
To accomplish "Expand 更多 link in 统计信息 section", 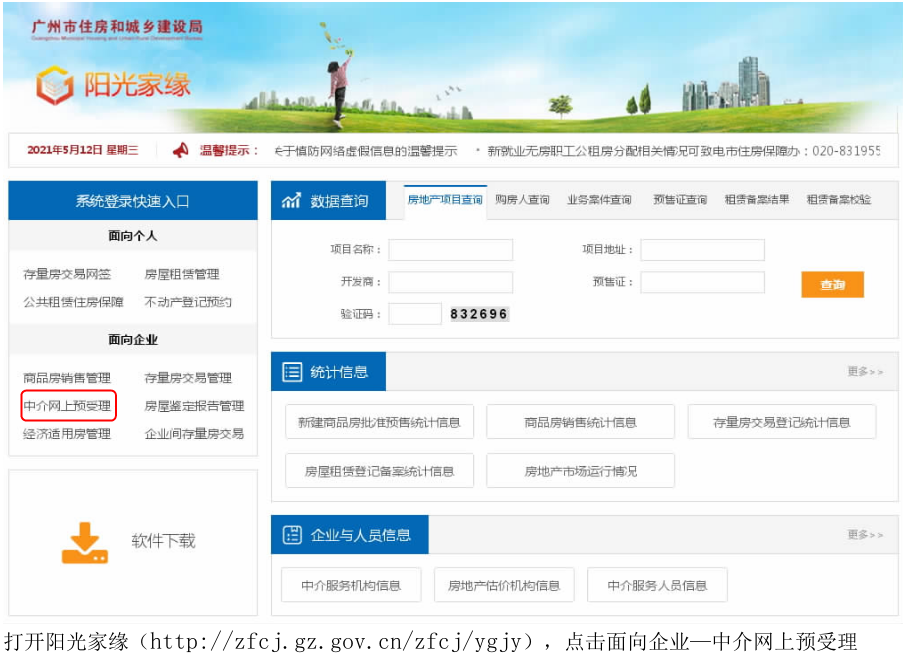I will 865,372.
